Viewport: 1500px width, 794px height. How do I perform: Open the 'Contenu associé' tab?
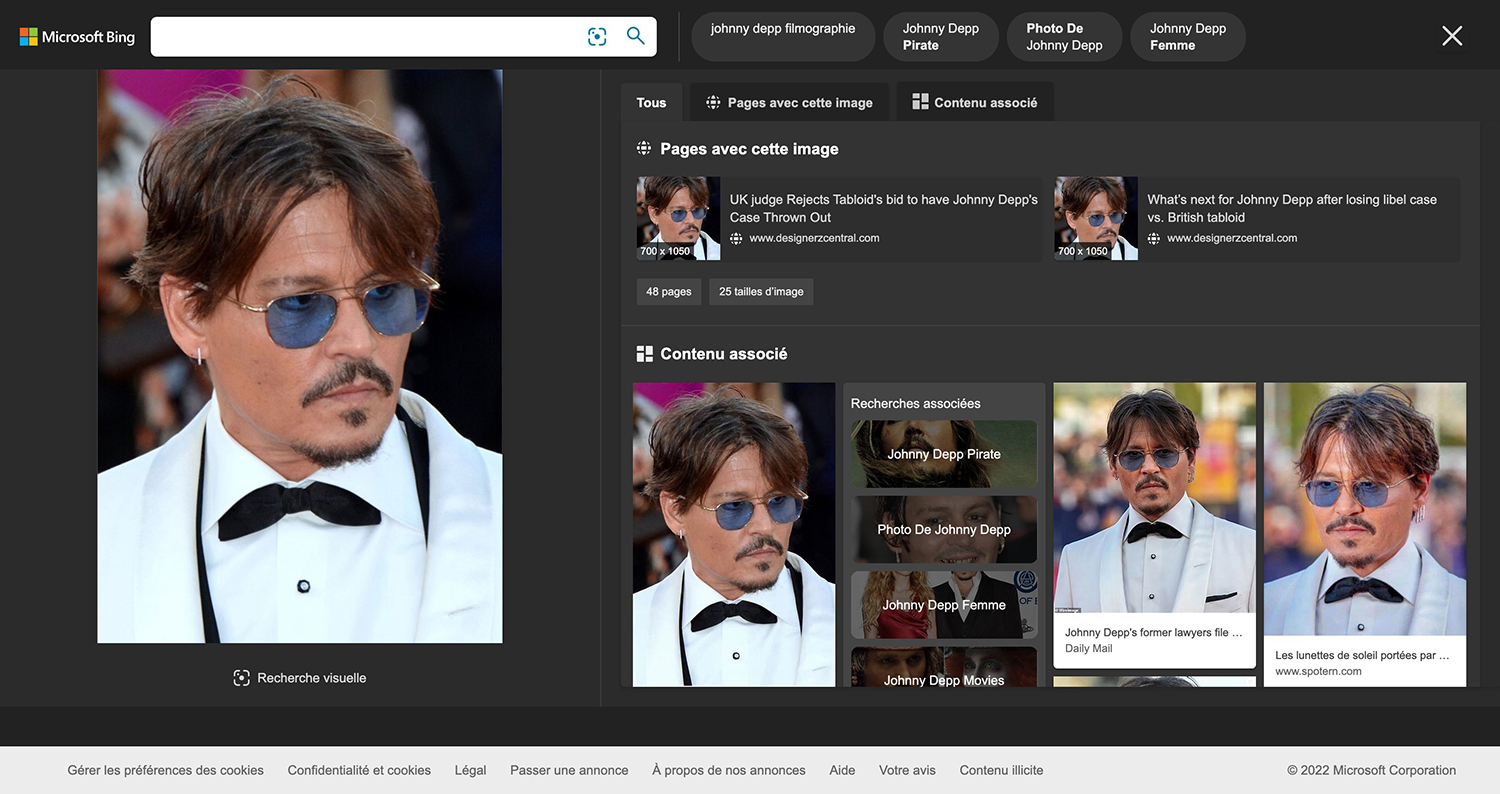click(x=975, y=102)
